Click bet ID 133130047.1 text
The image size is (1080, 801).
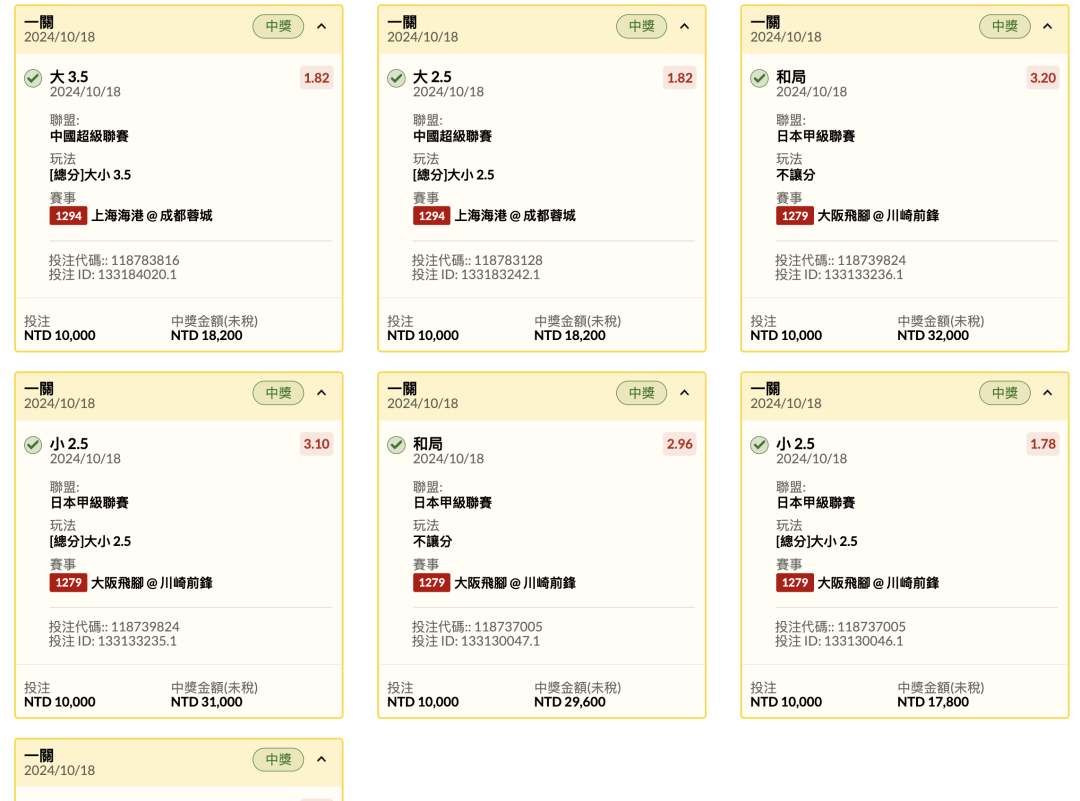(476, 641)
